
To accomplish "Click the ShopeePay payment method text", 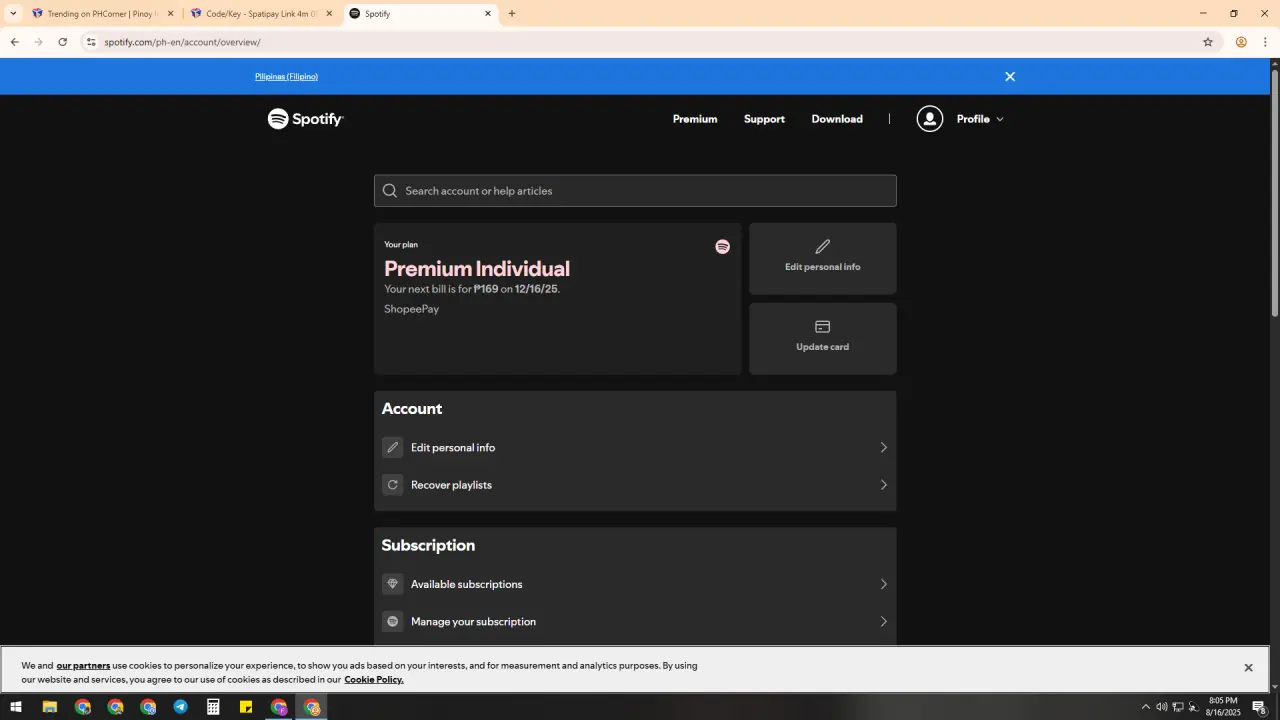I will (x=412, y=309).
